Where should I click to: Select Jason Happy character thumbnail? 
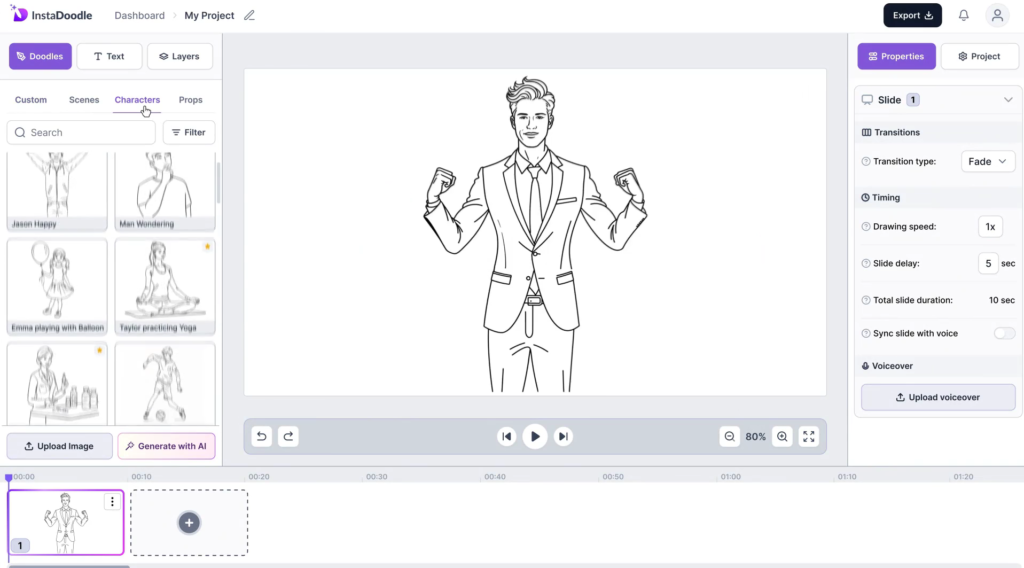coord(57,191)
